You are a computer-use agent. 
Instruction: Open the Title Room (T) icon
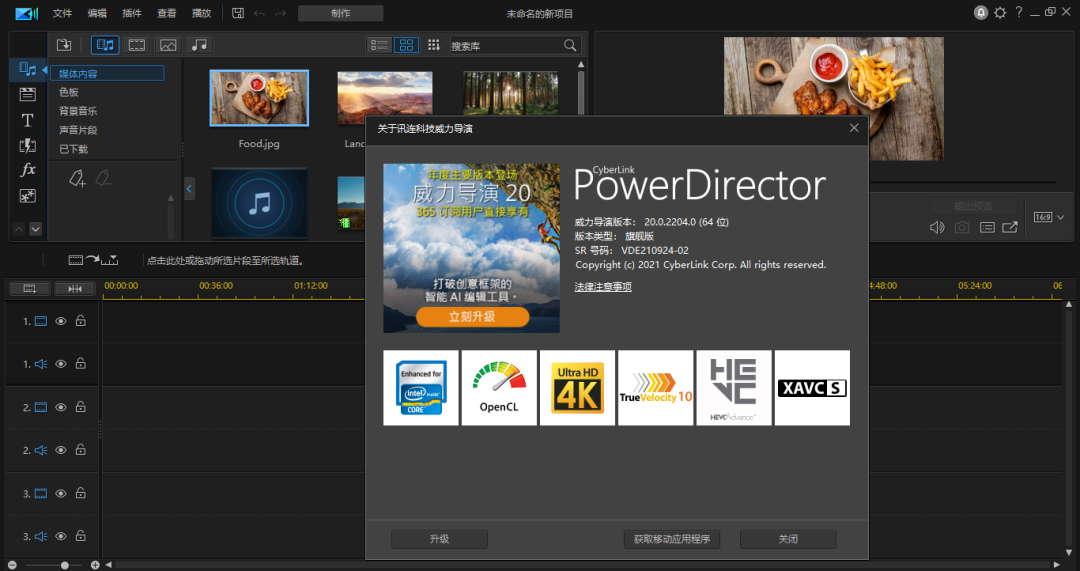28,120
